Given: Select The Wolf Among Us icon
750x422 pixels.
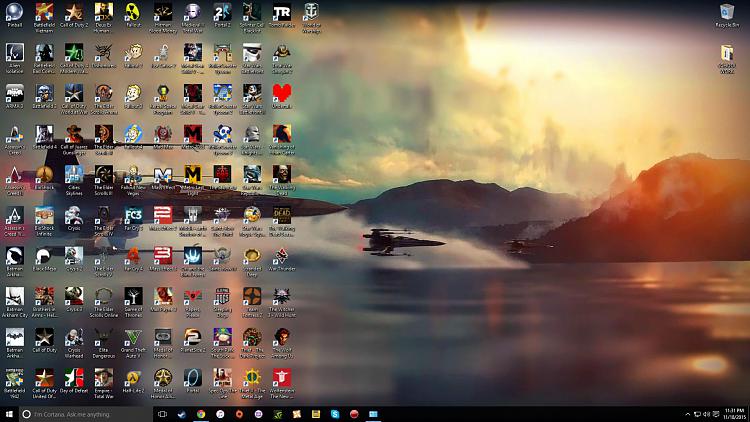Looking at the screenshot, I should [x=282, y=344].
